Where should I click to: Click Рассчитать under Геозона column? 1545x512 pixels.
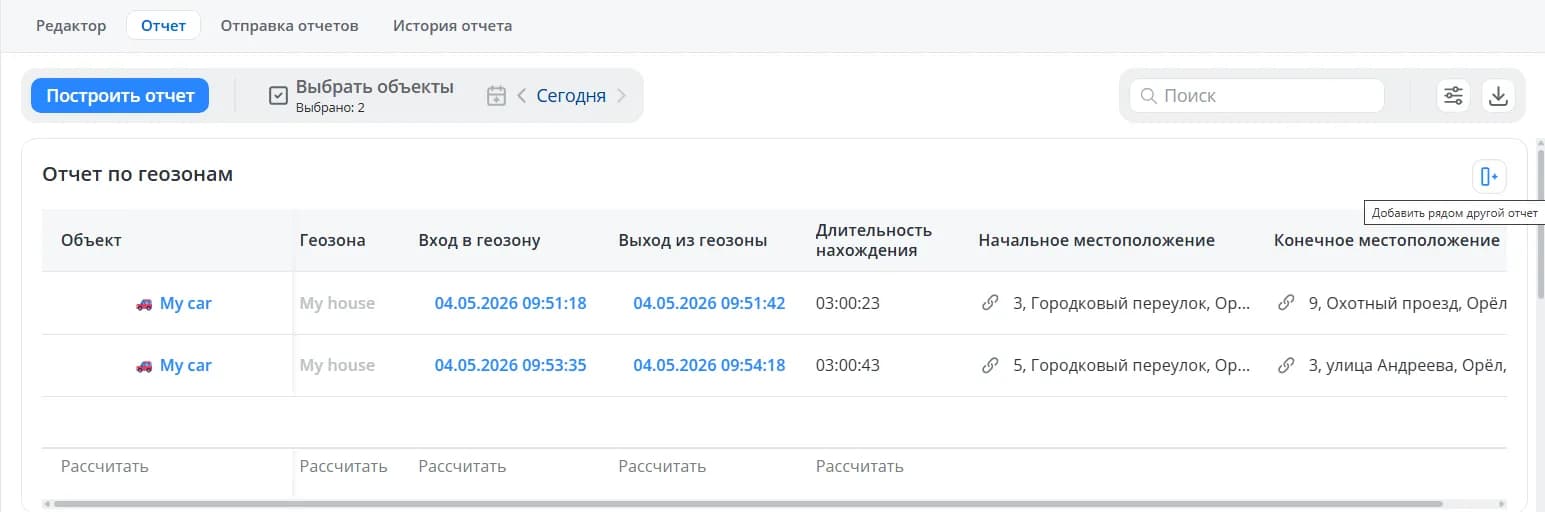pyautogui.click(x=343, y=466)
